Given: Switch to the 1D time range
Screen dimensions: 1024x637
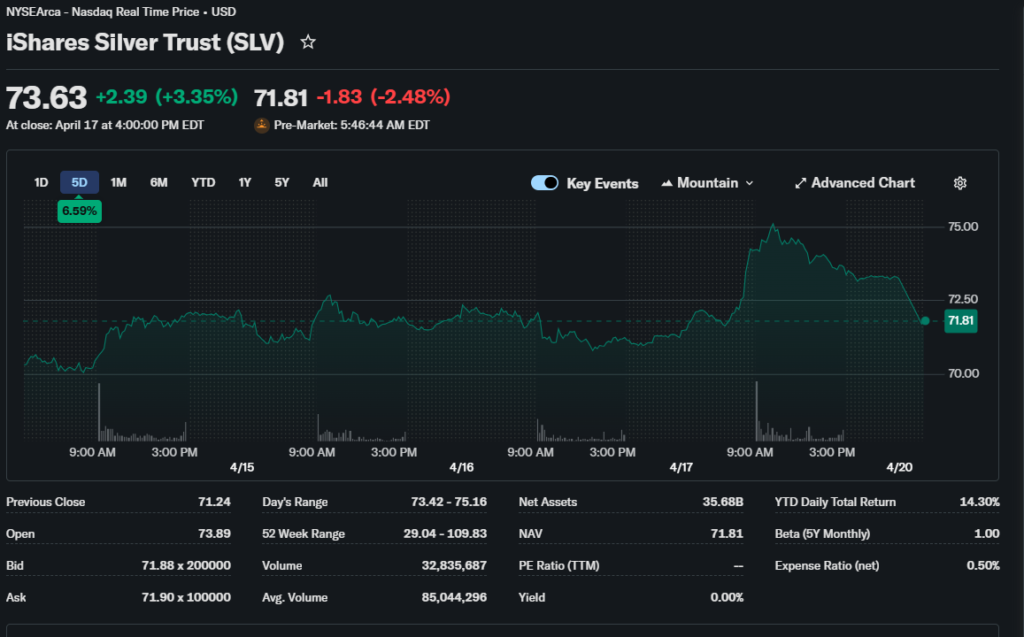Looking at the screenshot, I should pyautogui.click(x=41, y=182).
